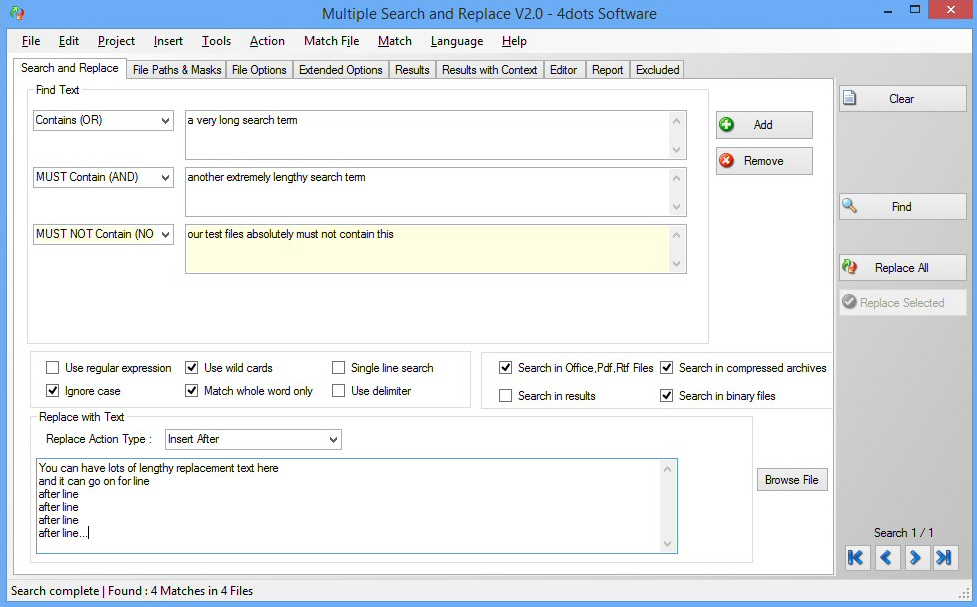Screen dimensions: 977x607
Task: Click the Browse File button
Action: [x=791, y=479]
